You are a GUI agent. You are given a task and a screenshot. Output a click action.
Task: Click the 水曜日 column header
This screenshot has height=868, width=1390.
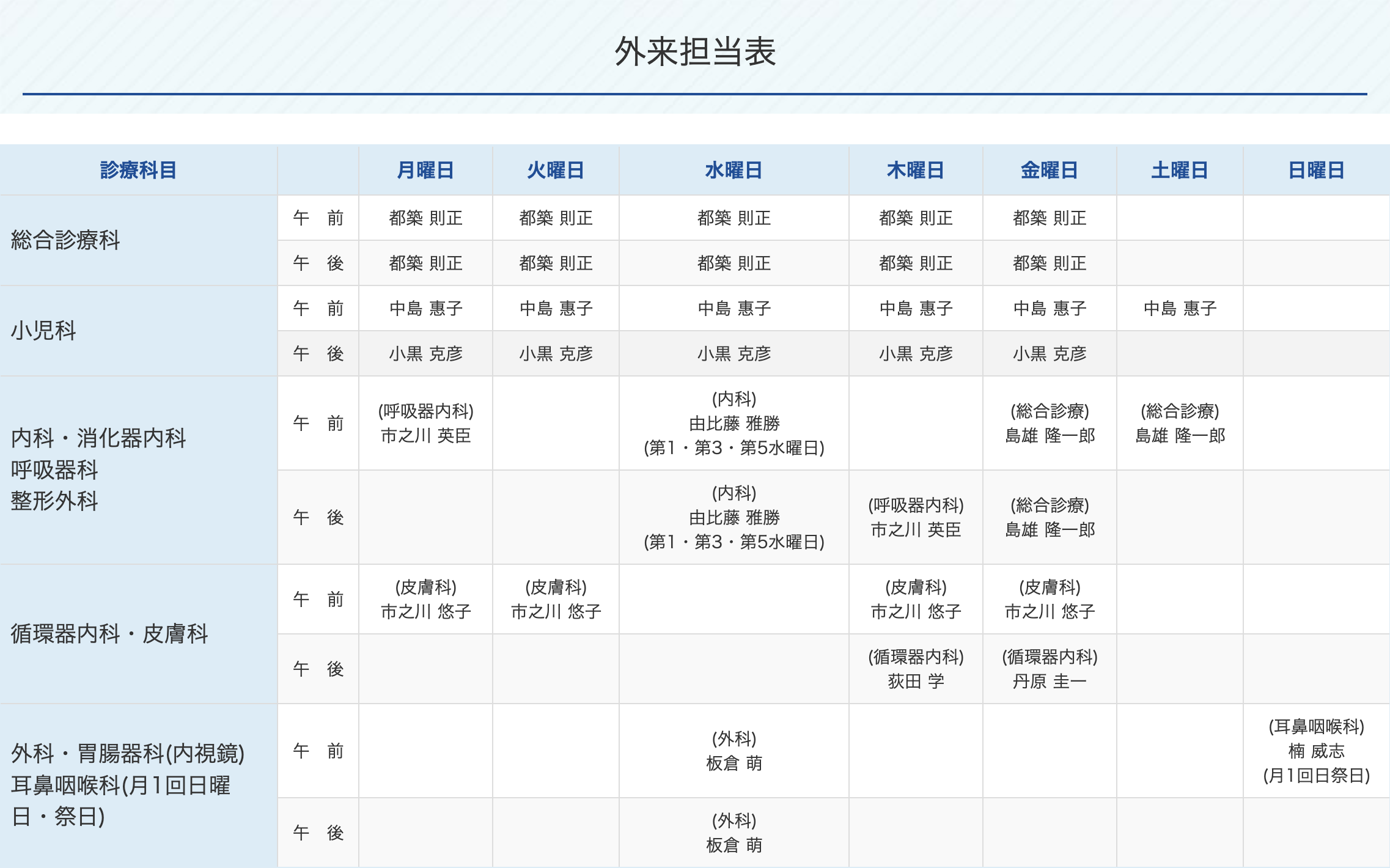pyautogui.click(x=734, y=170)
